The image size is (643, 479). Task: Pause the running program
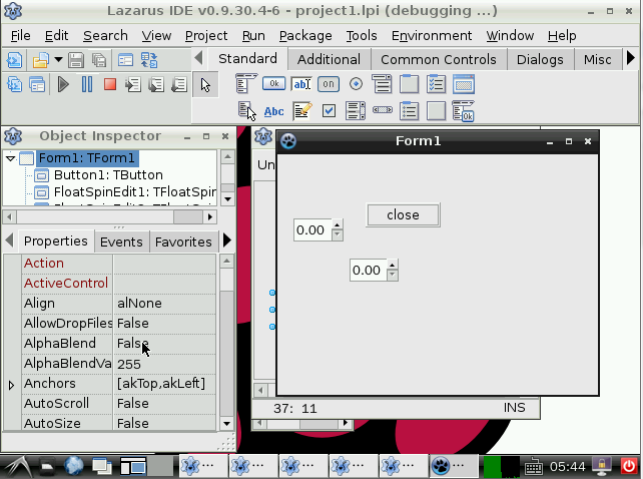pos(87,85)
